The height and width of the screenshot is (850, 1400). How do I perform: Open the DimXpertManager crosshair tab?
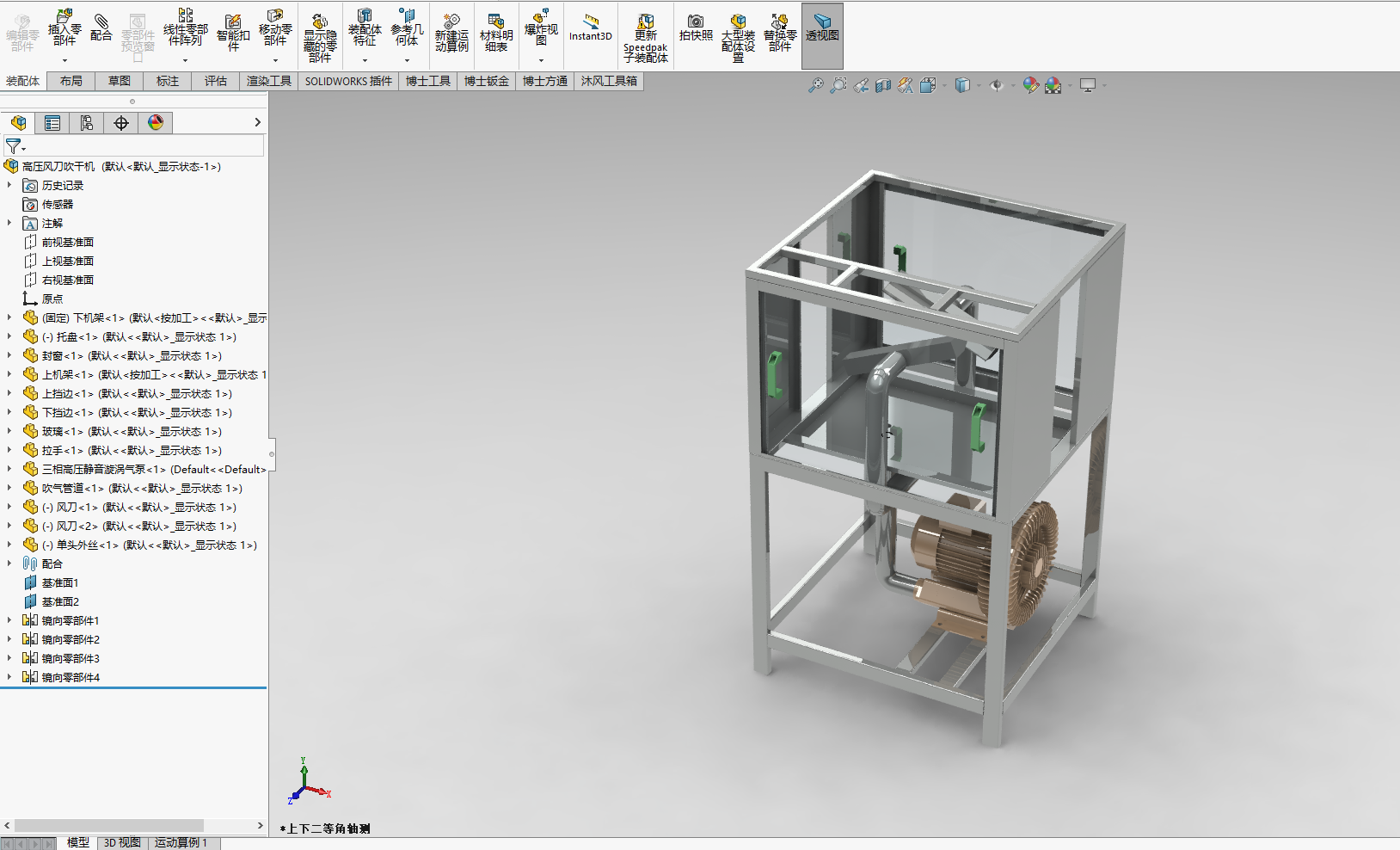coord(121,123)
